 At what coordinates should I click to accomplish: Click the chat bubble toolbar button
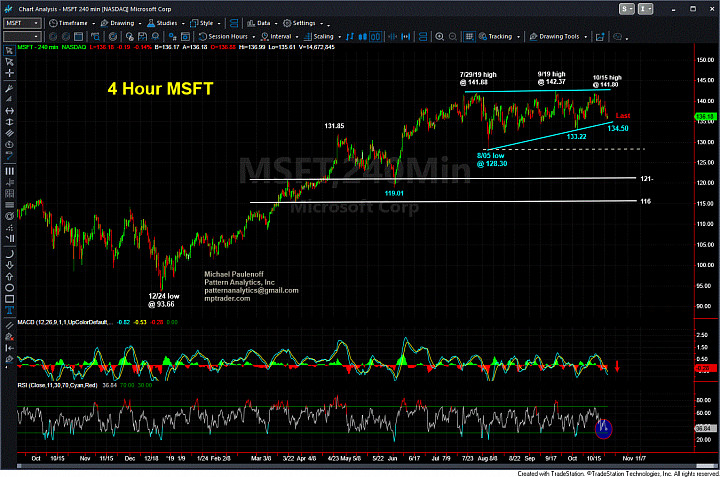[x=618, y=37]
